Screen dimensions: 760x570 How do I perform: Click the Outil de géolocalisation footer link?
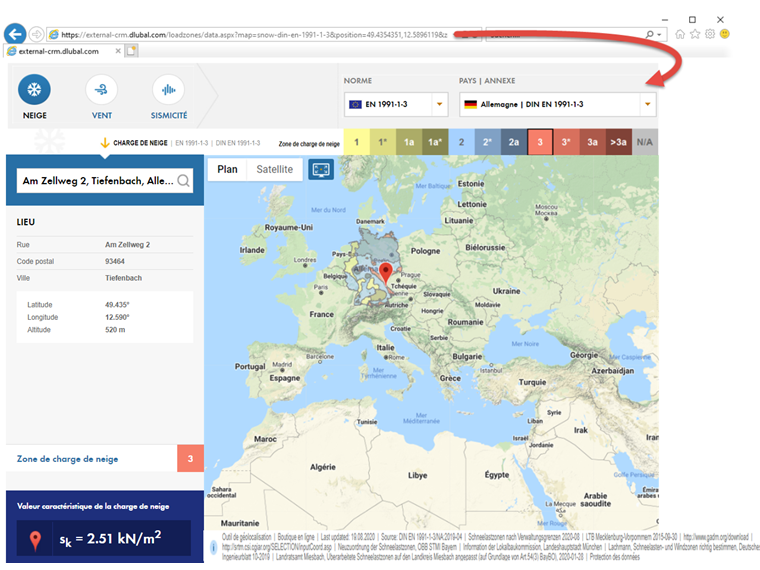247,537
